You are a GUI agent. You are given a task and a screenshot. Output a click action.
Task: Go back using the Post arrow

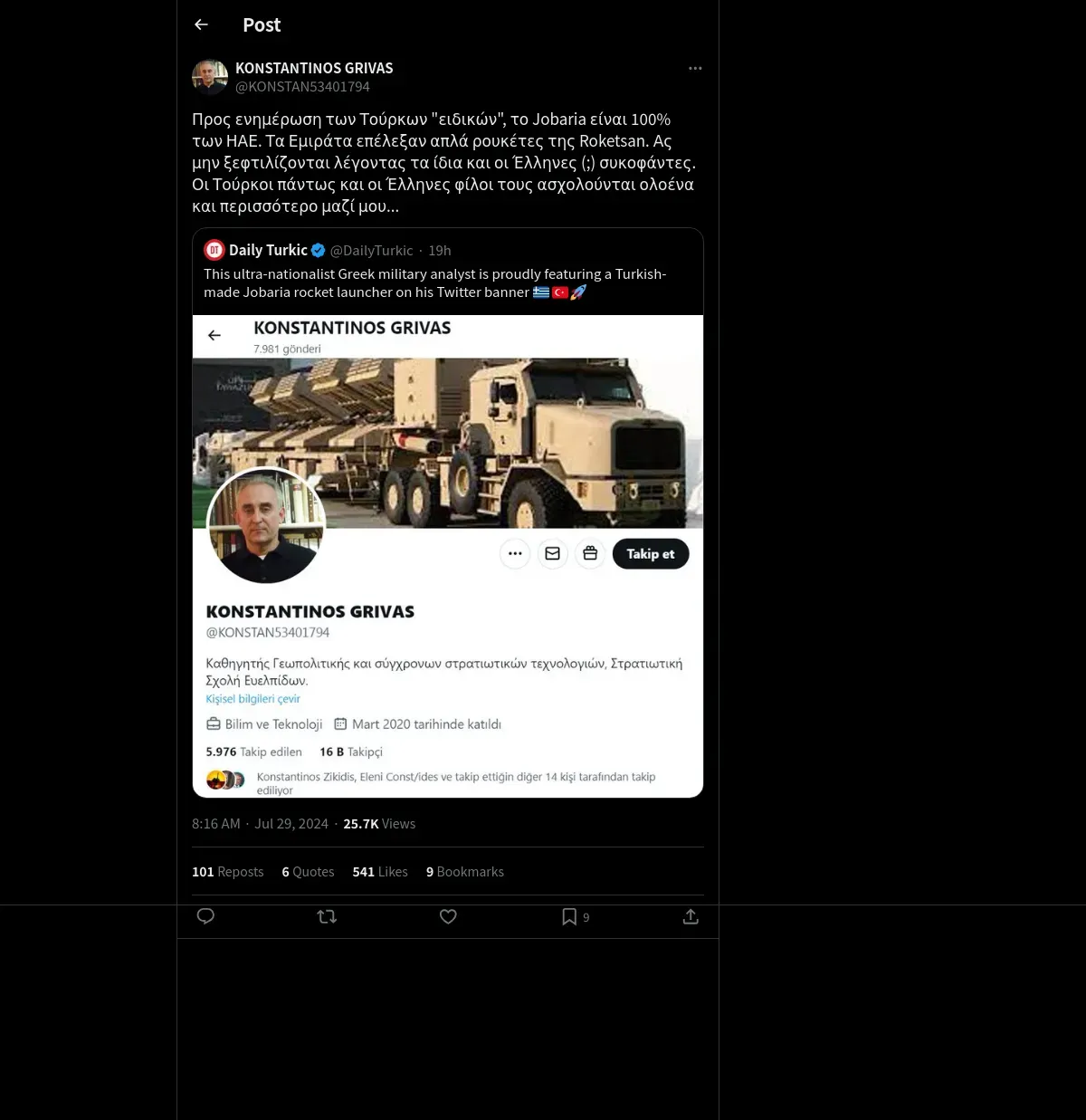[201, 24]
